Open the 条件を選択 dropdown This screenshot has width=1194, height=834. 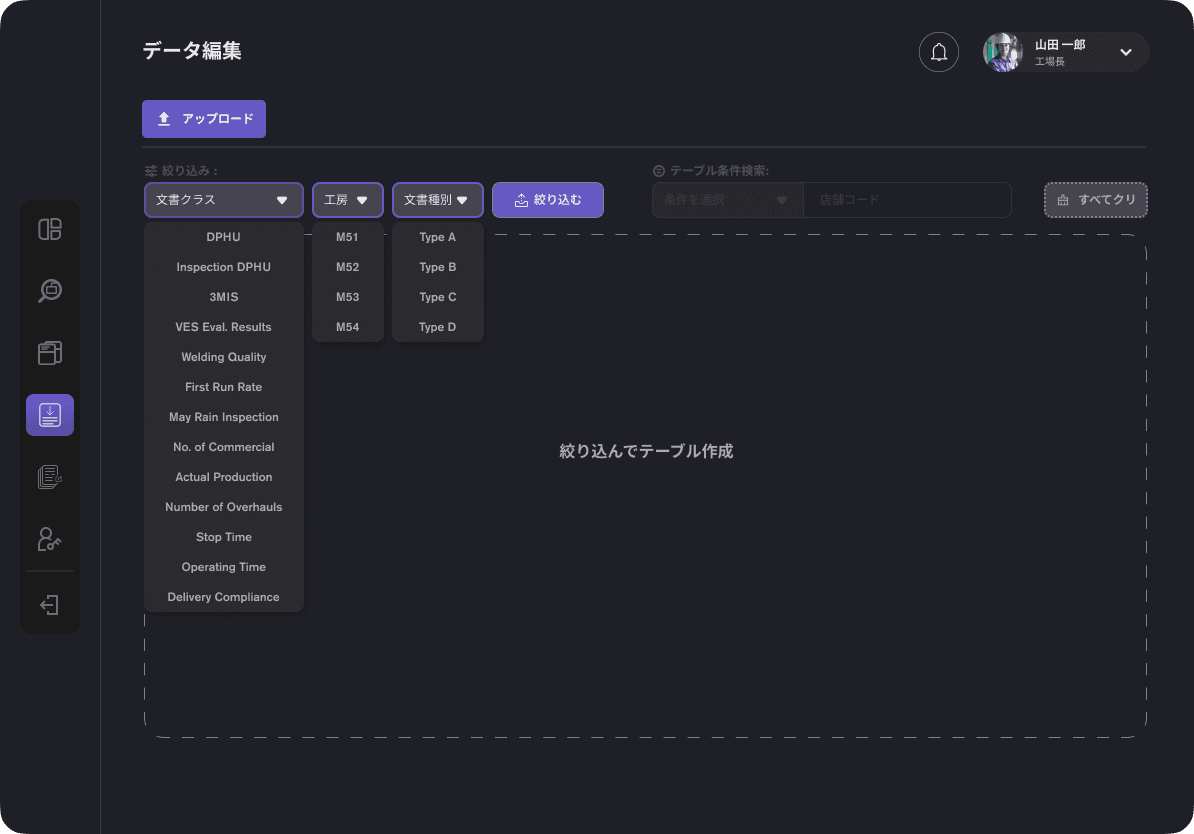coord(727,200)
